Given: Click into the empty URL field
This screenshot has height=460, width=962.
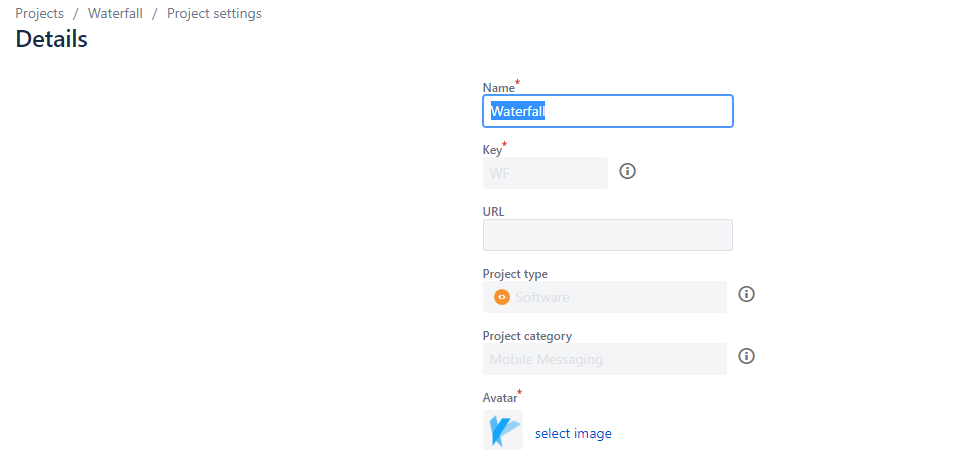Looking at the screenshot, I should pyautogui.click(x=607, y=235).
